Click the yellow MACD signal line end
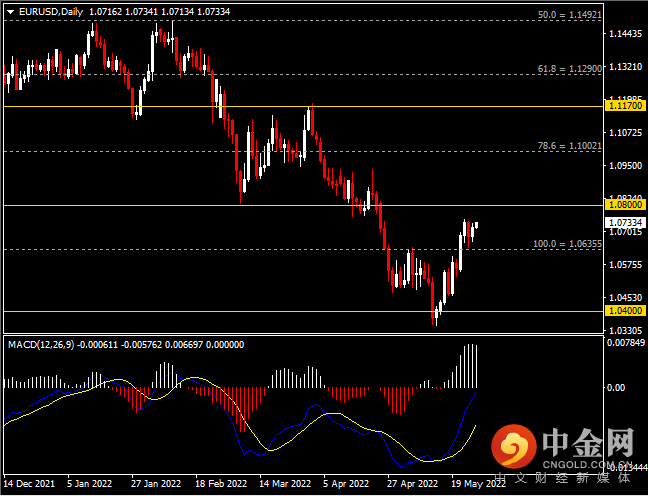 (476, 426)
